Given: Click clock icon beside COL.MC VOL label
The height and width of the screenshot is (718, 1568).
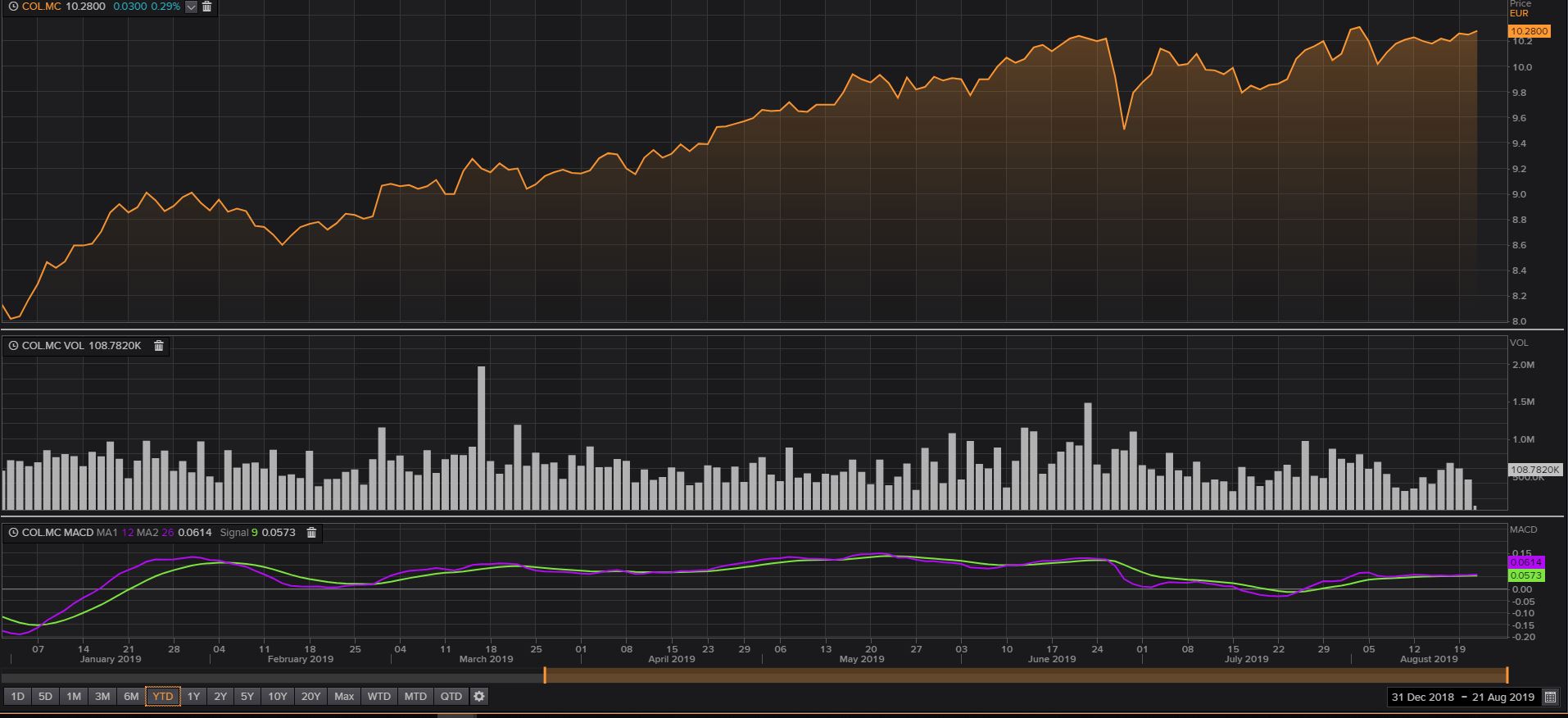Looking at the screenshot, I should [x=13, y=346].
